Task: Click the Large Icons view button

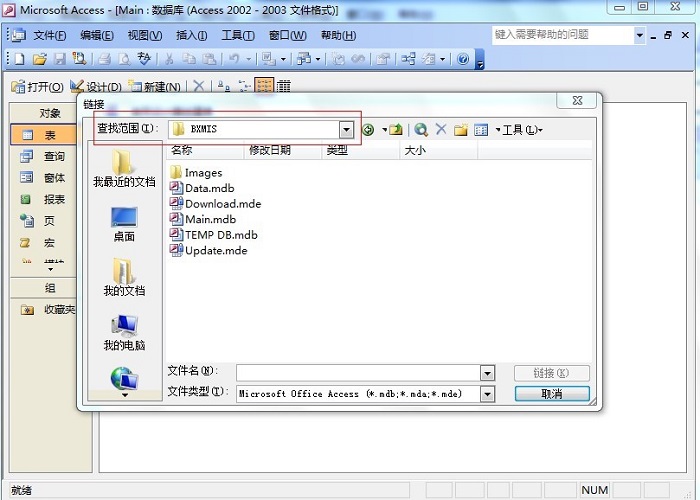Action: pyautogui.click(x=224, y=86)
